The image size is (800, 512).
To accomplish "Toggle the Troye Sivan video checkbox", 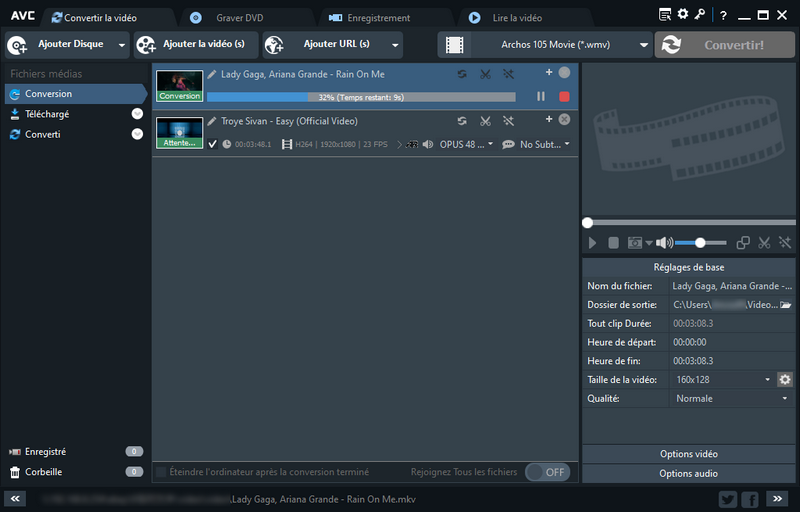I will pyautogui.click(x=213, y=144).
